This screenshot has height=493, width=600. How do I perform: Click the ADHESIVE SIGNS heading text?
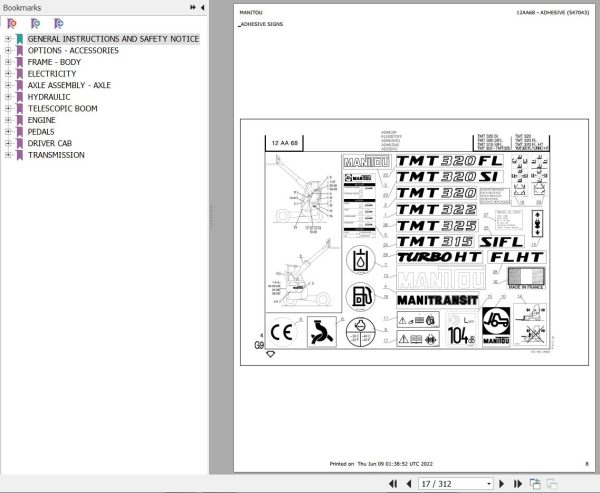click(261, 24)
